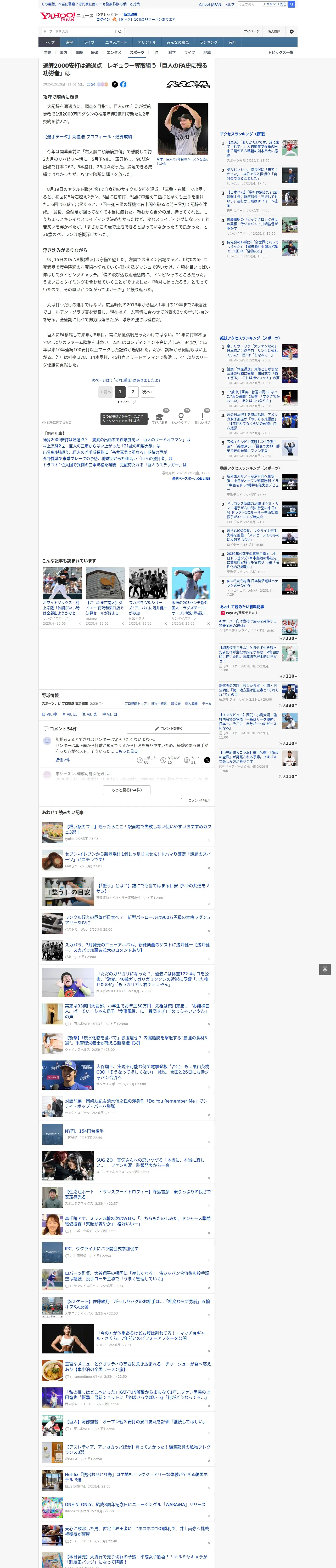
Task: Focus the keyword search input field
Action: click(79, 32)
